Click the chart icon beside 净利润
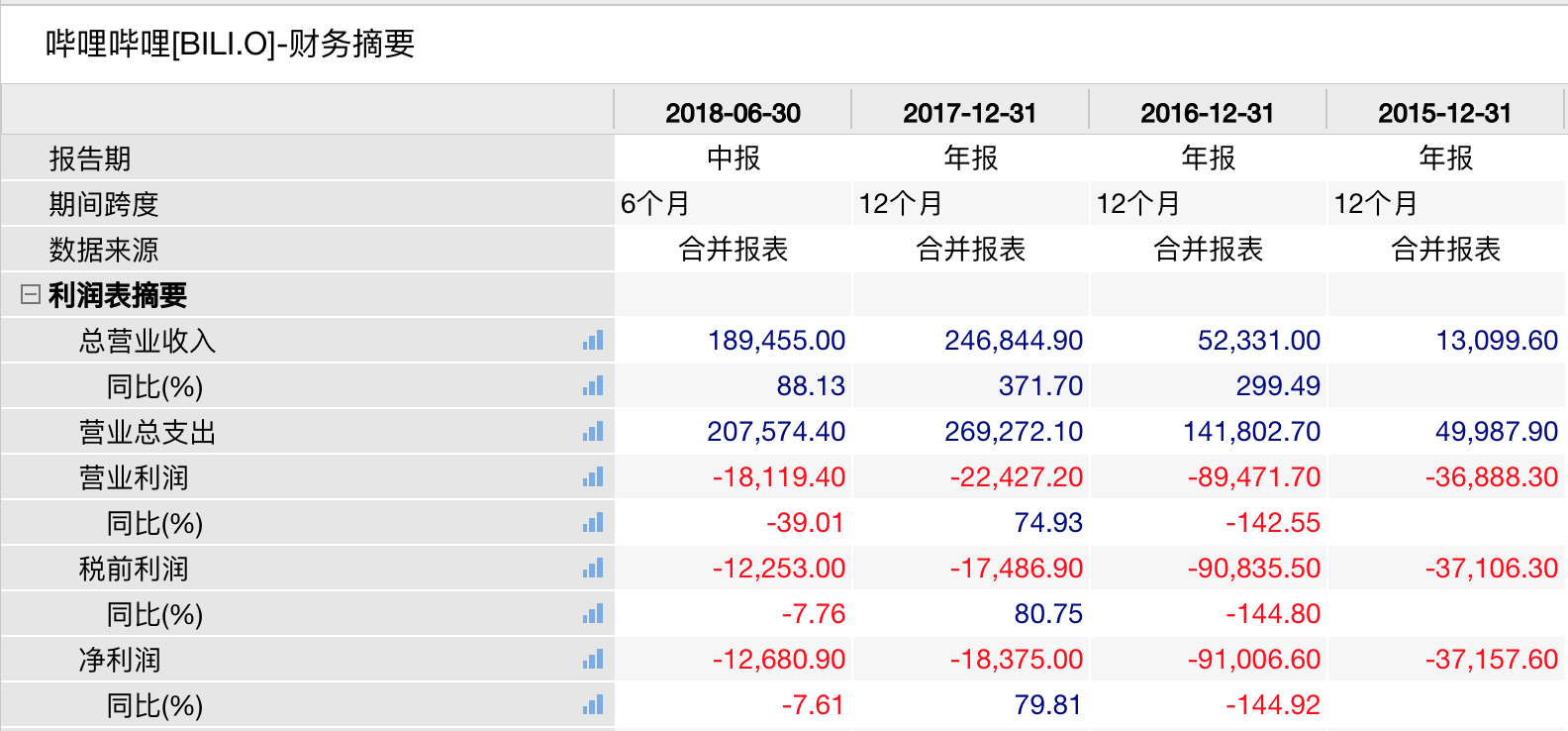Screen dimensions: 1568x731 [x=593, y=660]
